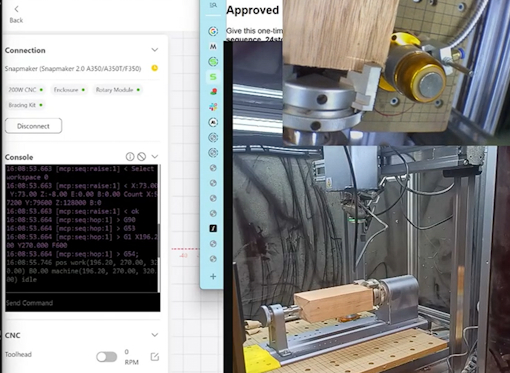
Task: Open the Console info icon
Action: [x=130, y=156]
